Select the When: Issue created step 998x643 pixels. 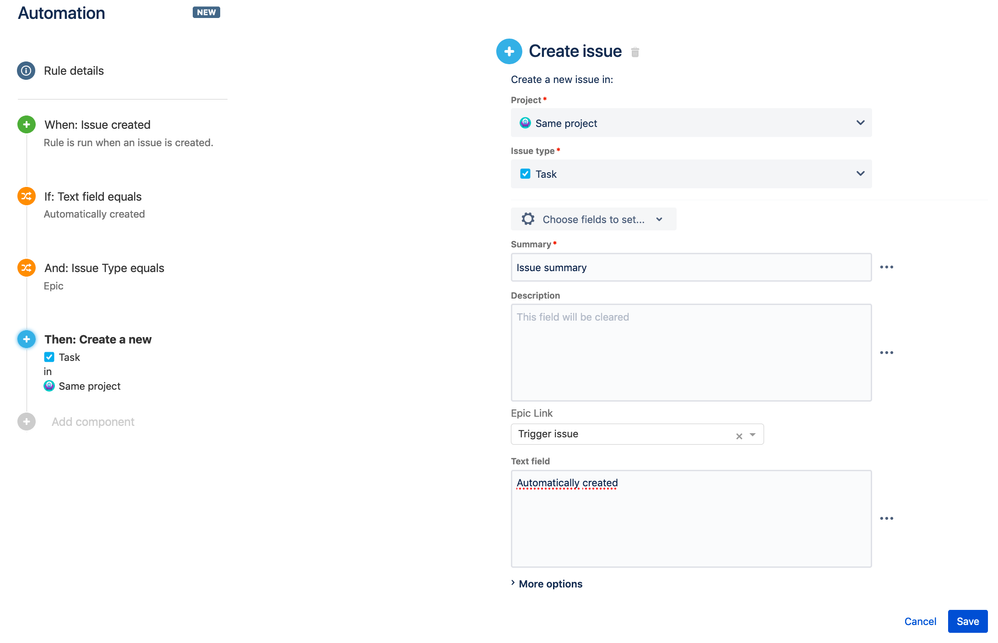click(97, 125)
